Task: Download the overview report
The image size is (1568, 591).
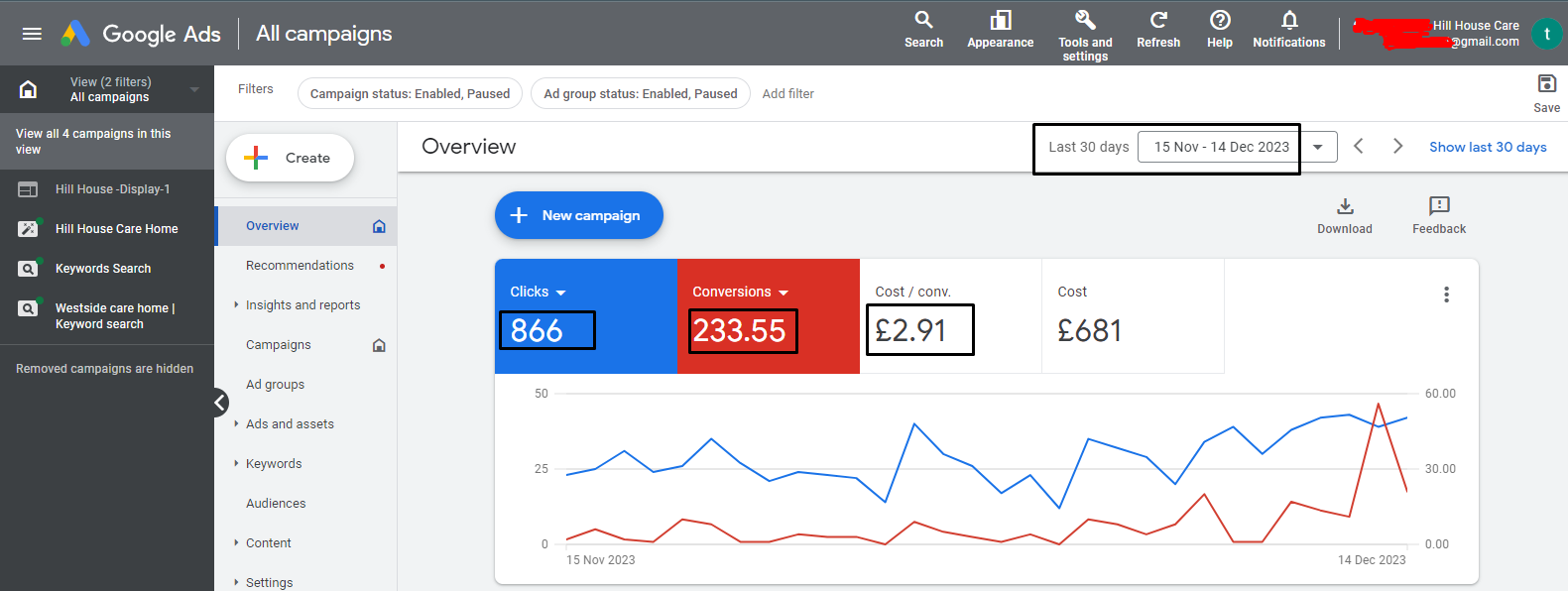Action: [x=1344, y=206]
